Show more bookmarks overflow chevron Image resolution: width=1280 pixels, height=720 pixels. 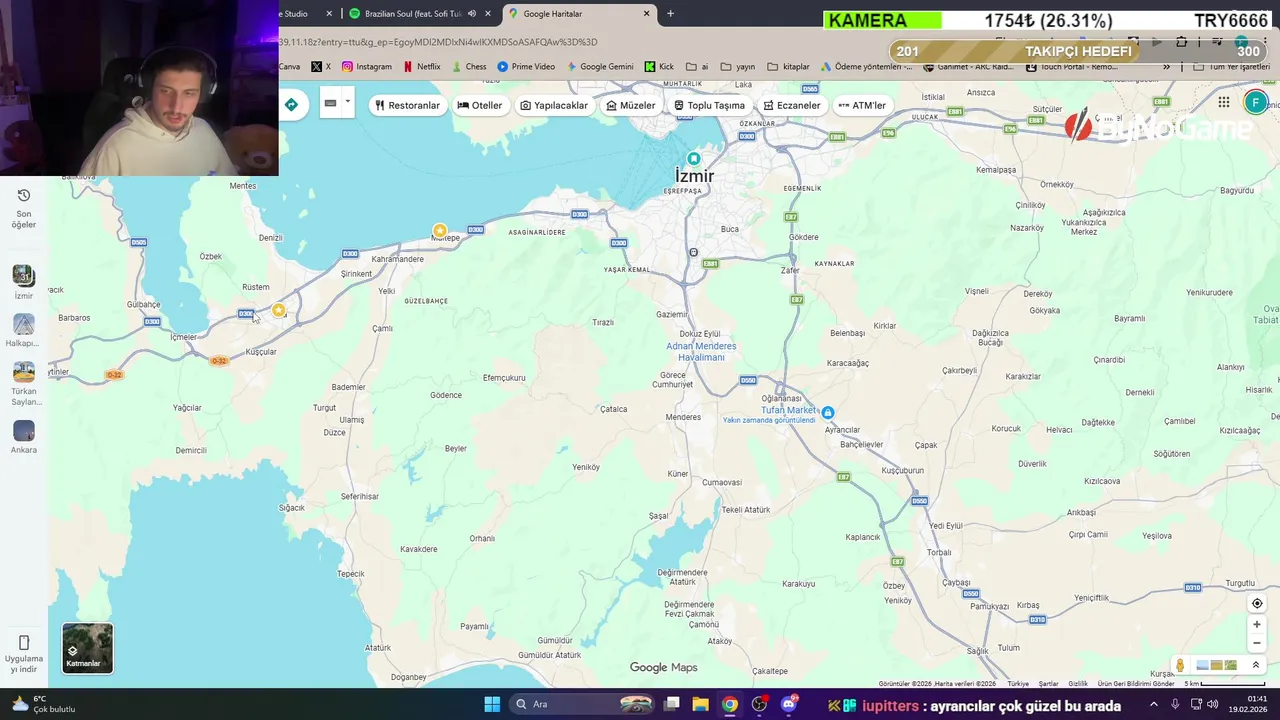tap(1166, 67)
